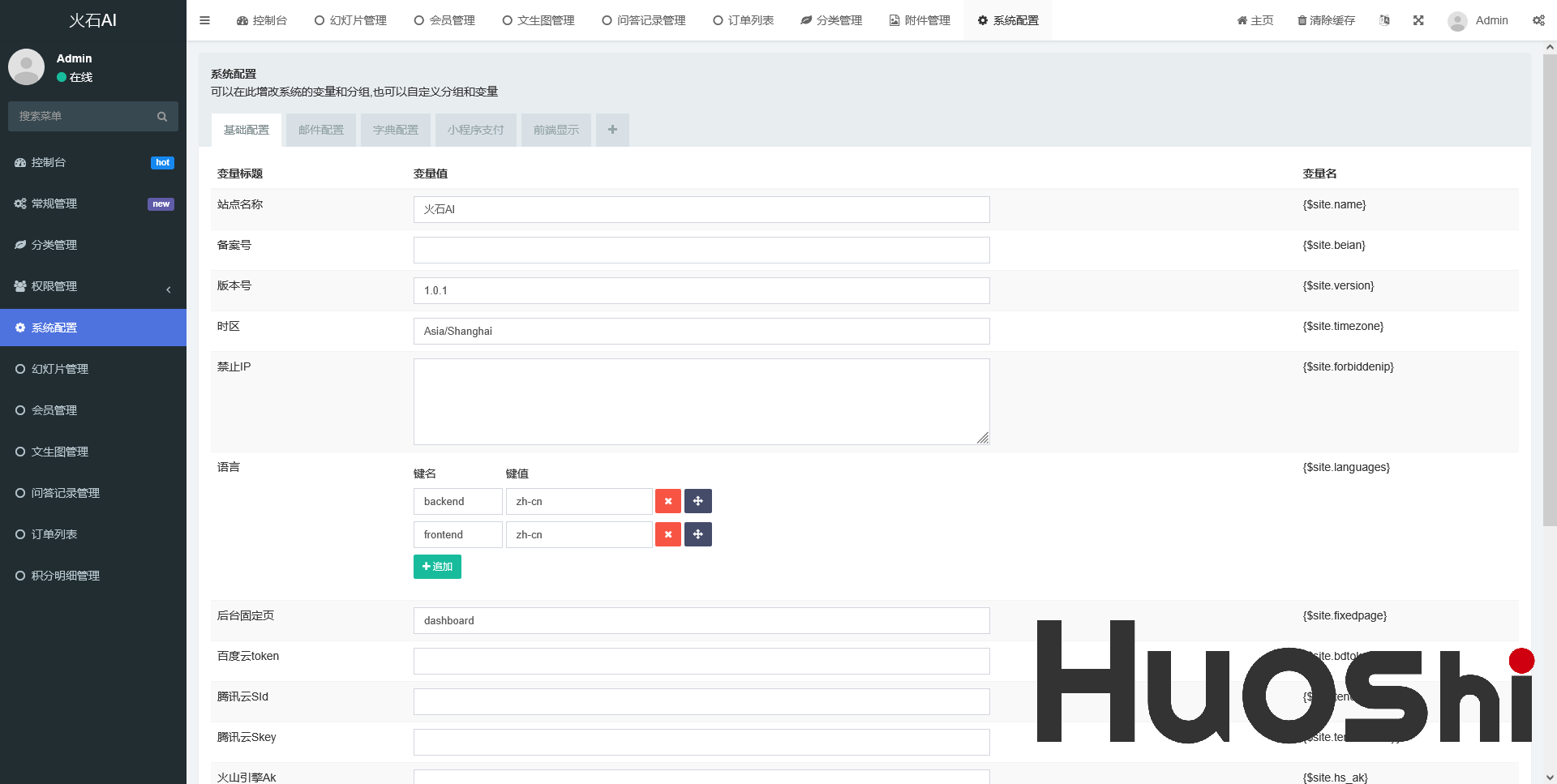Click the search magnifier in sidebar

[162, 117]
